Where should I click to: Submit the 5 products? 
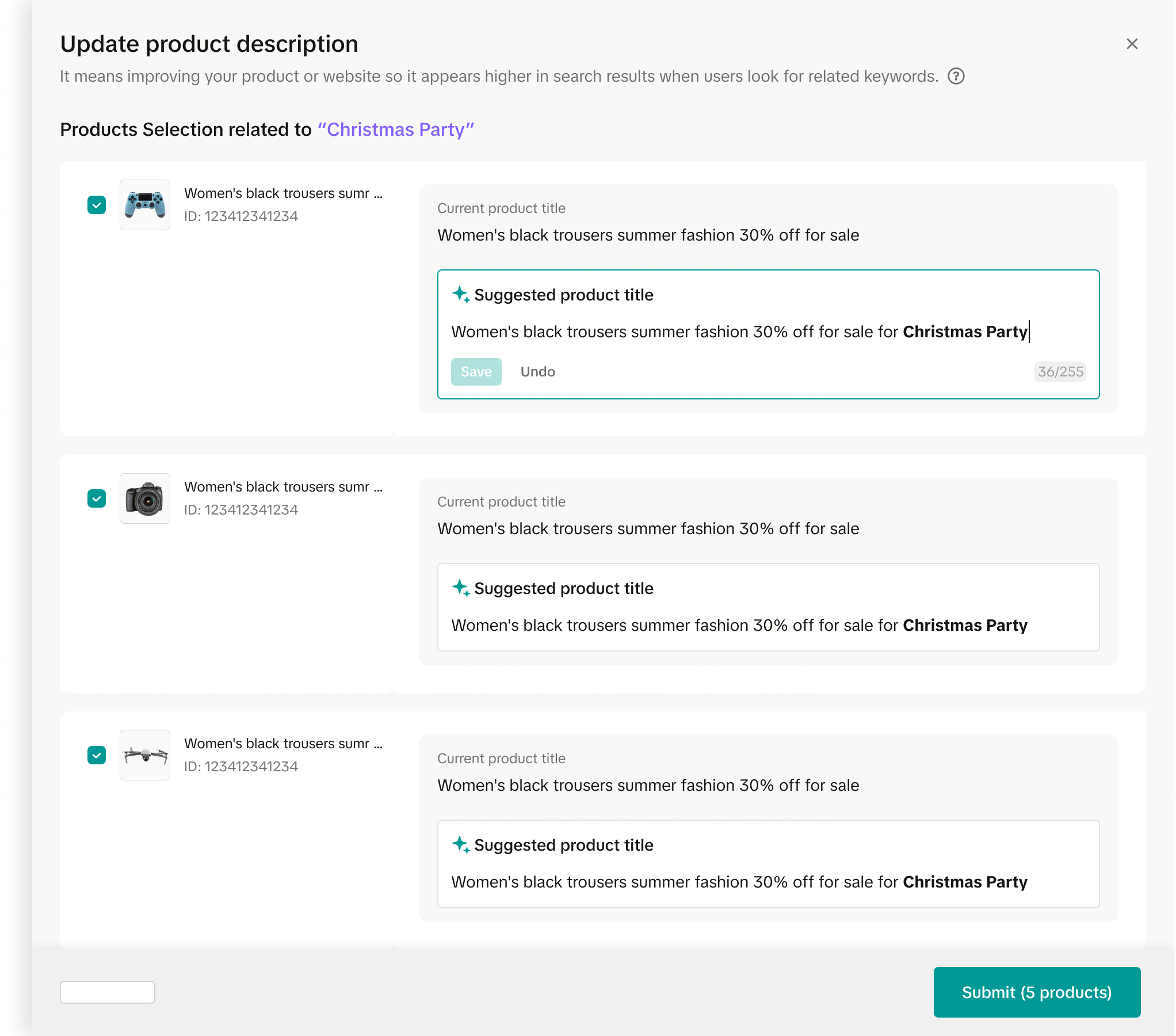point(1036,992)
